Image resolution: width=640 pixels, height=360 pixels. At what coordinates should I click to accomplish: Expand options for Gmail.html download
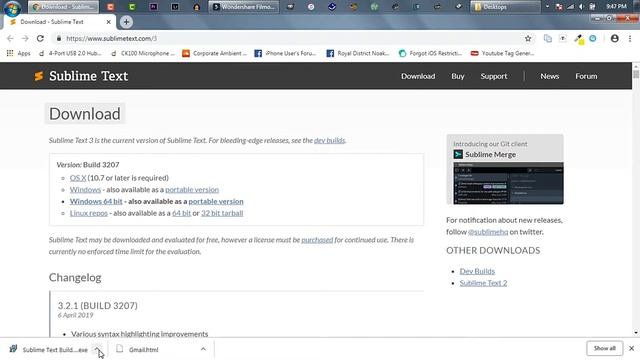coord(203,349)
